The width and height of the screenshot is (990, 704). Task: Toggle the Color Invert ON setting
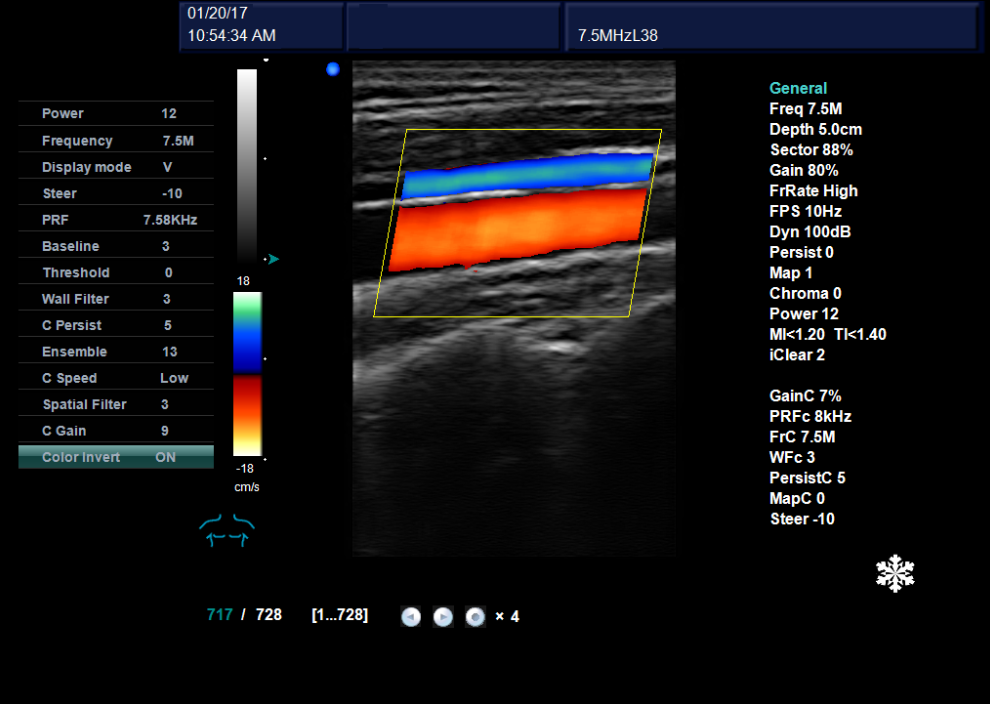click(x=116, y=457)
